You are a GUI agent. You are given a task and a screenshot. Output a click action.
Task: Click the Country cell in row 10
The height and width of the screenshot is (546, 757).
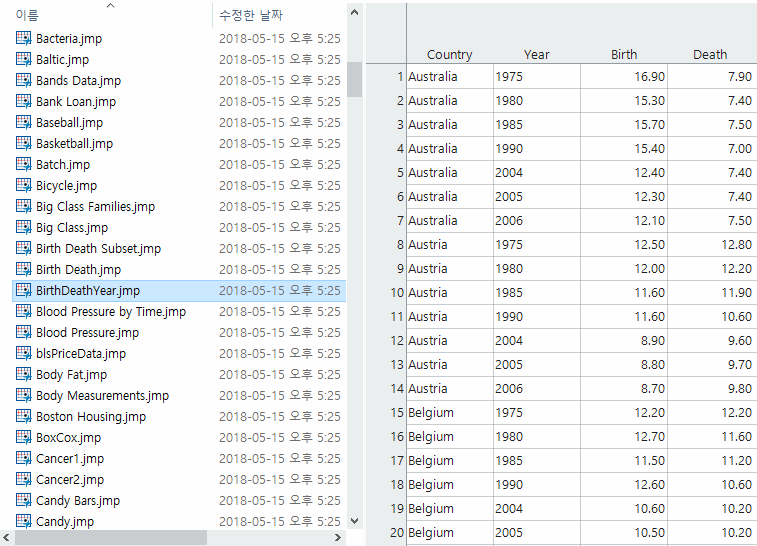pos(450,292)
